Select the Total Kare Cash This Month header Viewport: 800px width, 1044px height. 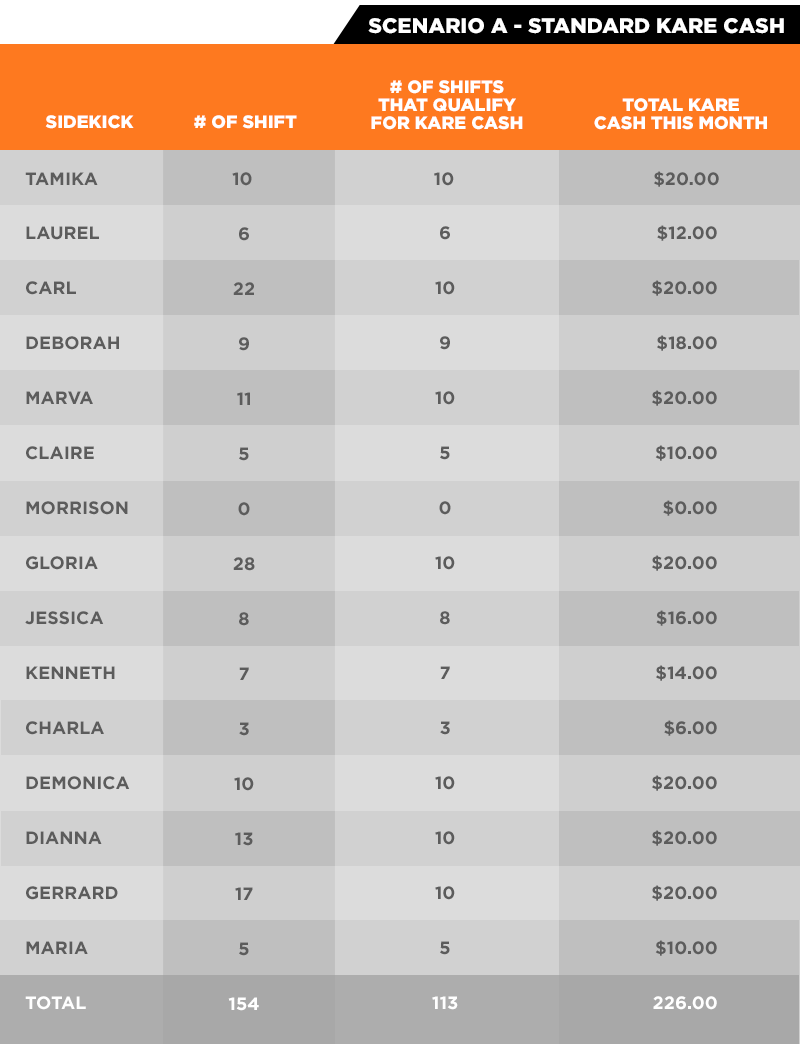pyautogui.click(x=681, y=114)
